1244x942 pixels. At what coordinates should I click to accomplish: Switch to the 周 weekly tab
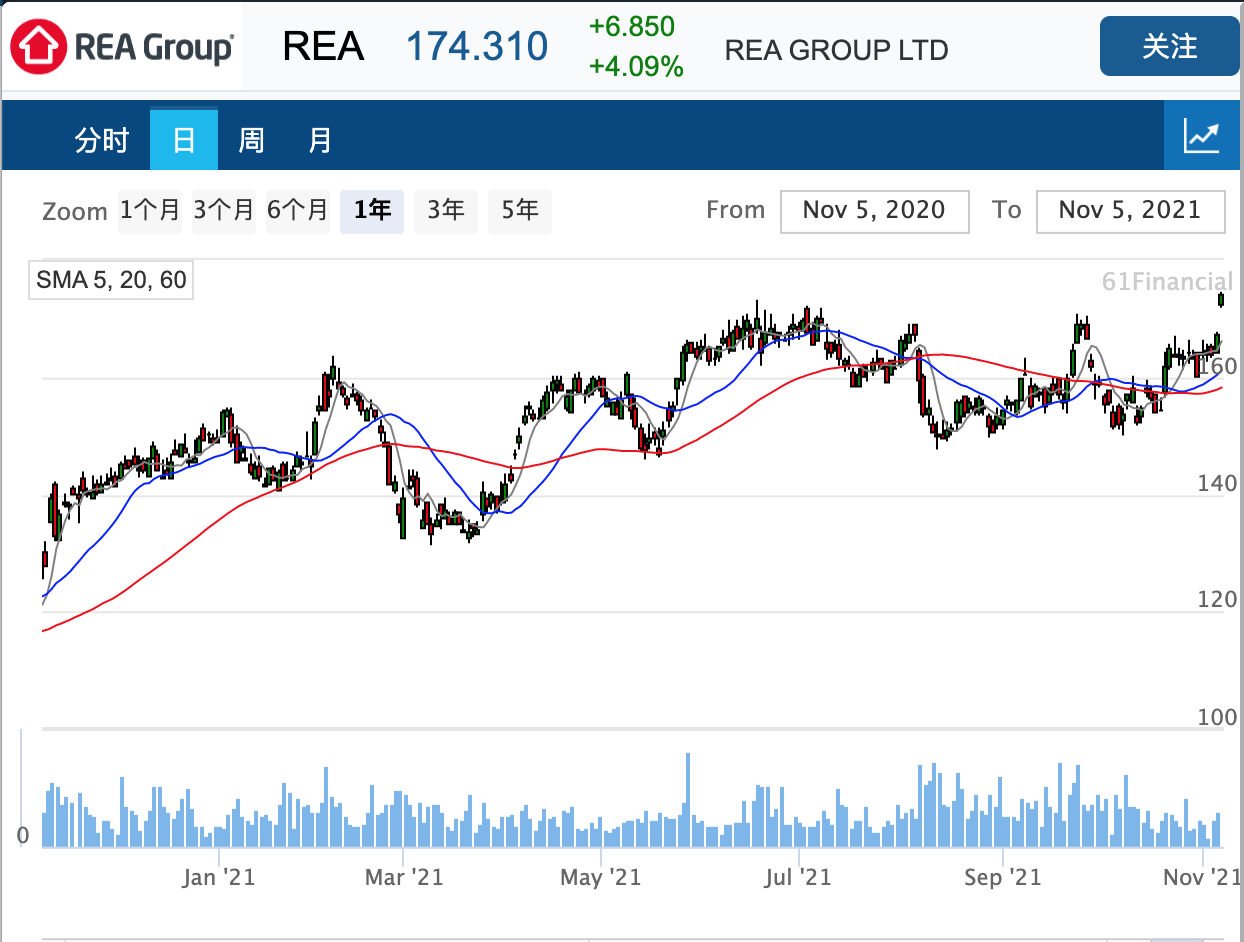click(251, 140)
